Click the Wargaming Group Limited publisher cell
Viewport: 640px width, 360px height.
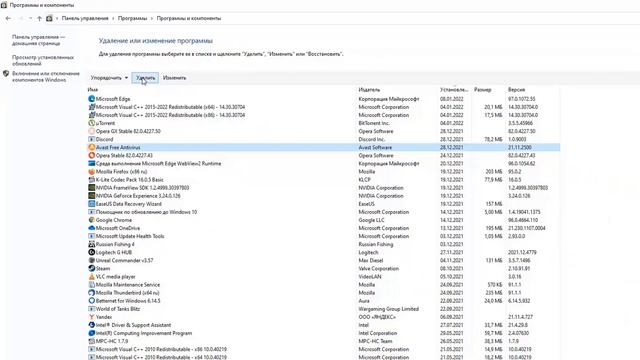(389, 309)
